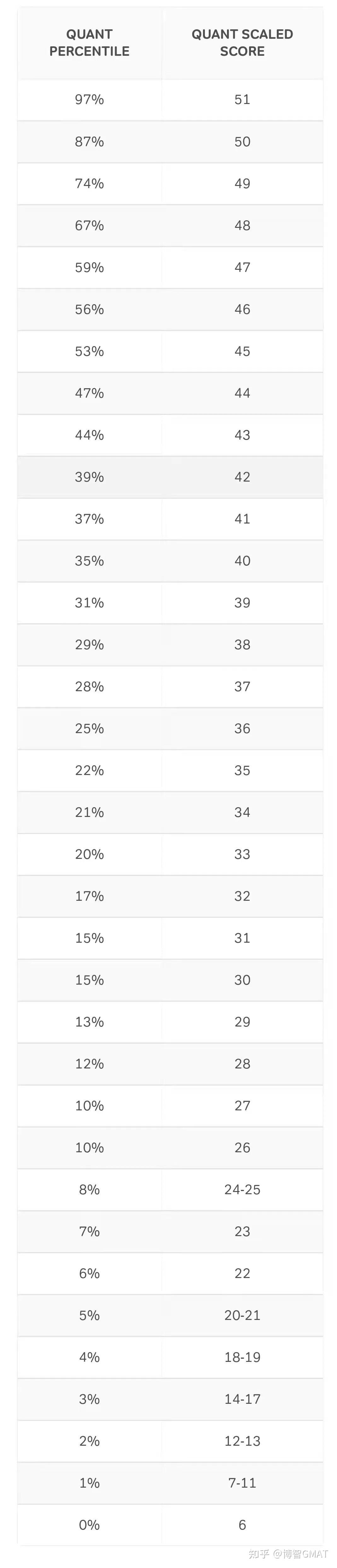The width and height of the screenshot is (337, 1568).
Task: Click the scaled score 36 cell
Action: (242, 729)
